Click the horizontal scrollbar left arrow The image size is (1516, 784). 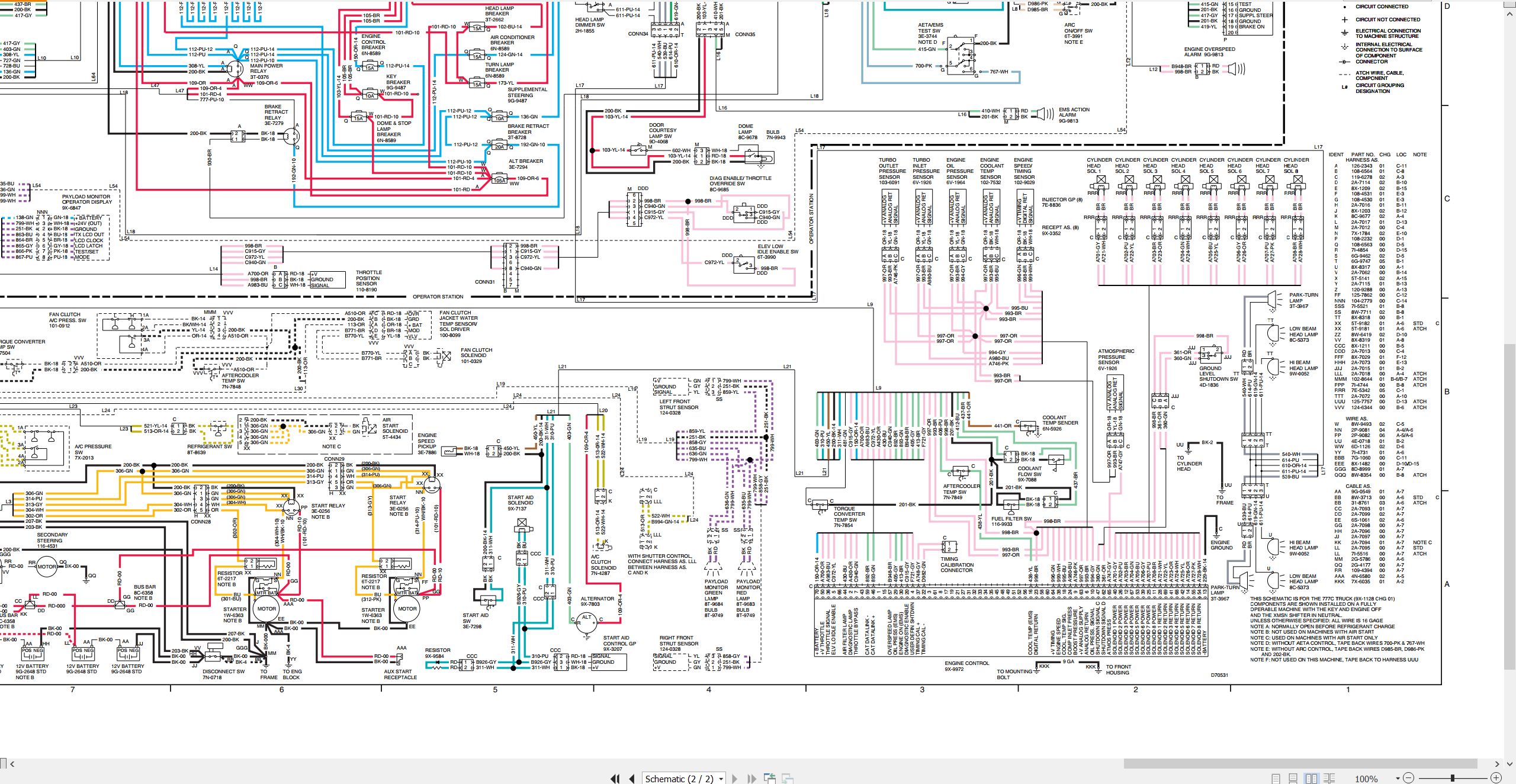coord(12,764)
